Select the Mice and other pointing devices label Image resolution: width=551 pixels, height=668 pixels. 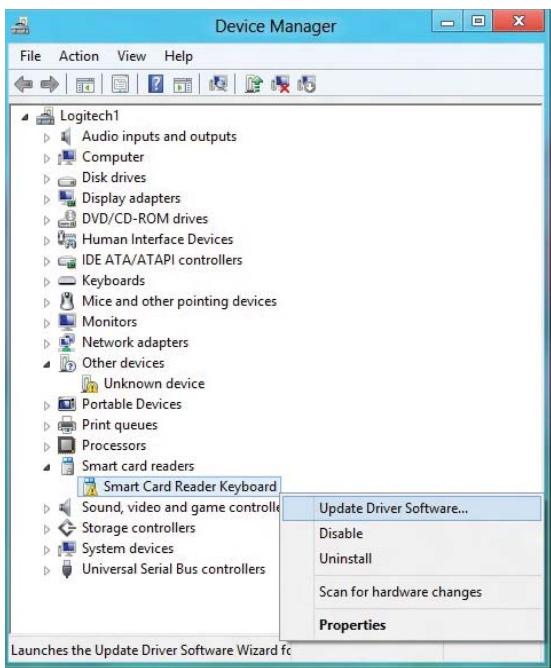click(x=179, y=301)
